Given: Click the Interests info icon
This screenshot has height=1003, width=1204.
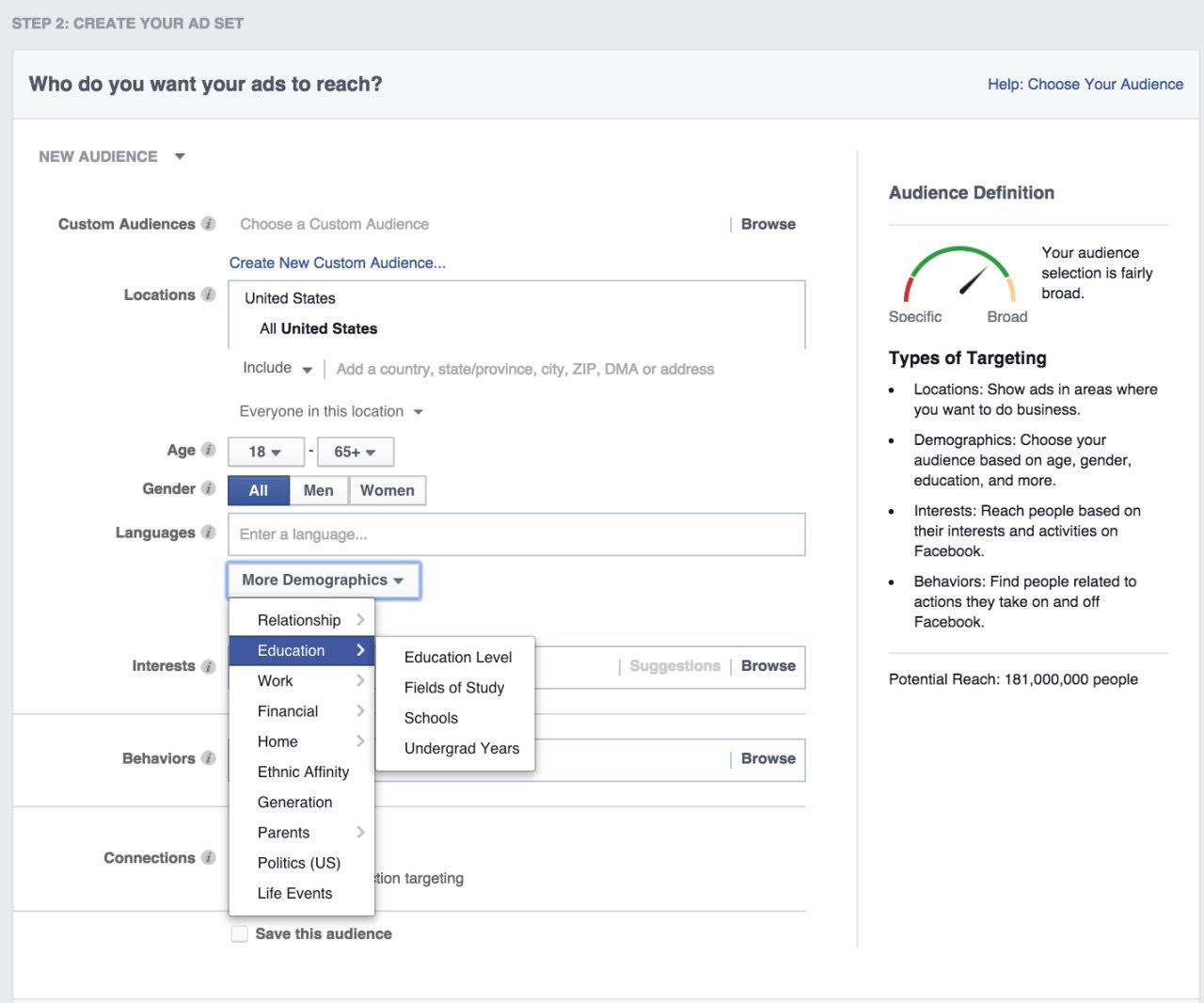Looking at the screenshot, I should point(209,666).
